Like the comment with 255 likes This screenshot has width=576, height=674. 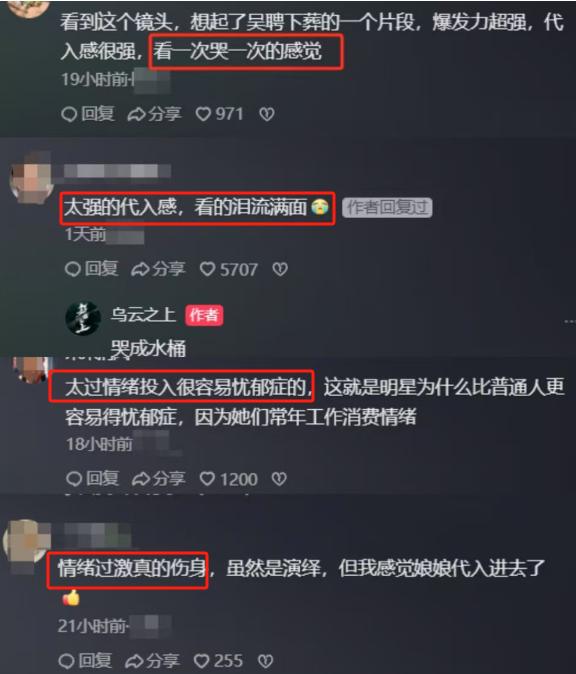219,661
